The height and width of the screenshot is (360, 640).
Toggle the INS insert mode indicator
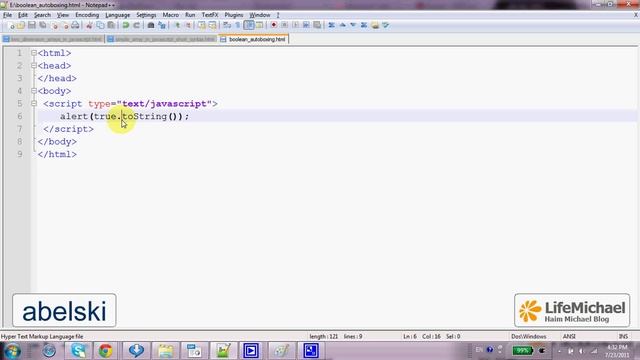(623, 337)
